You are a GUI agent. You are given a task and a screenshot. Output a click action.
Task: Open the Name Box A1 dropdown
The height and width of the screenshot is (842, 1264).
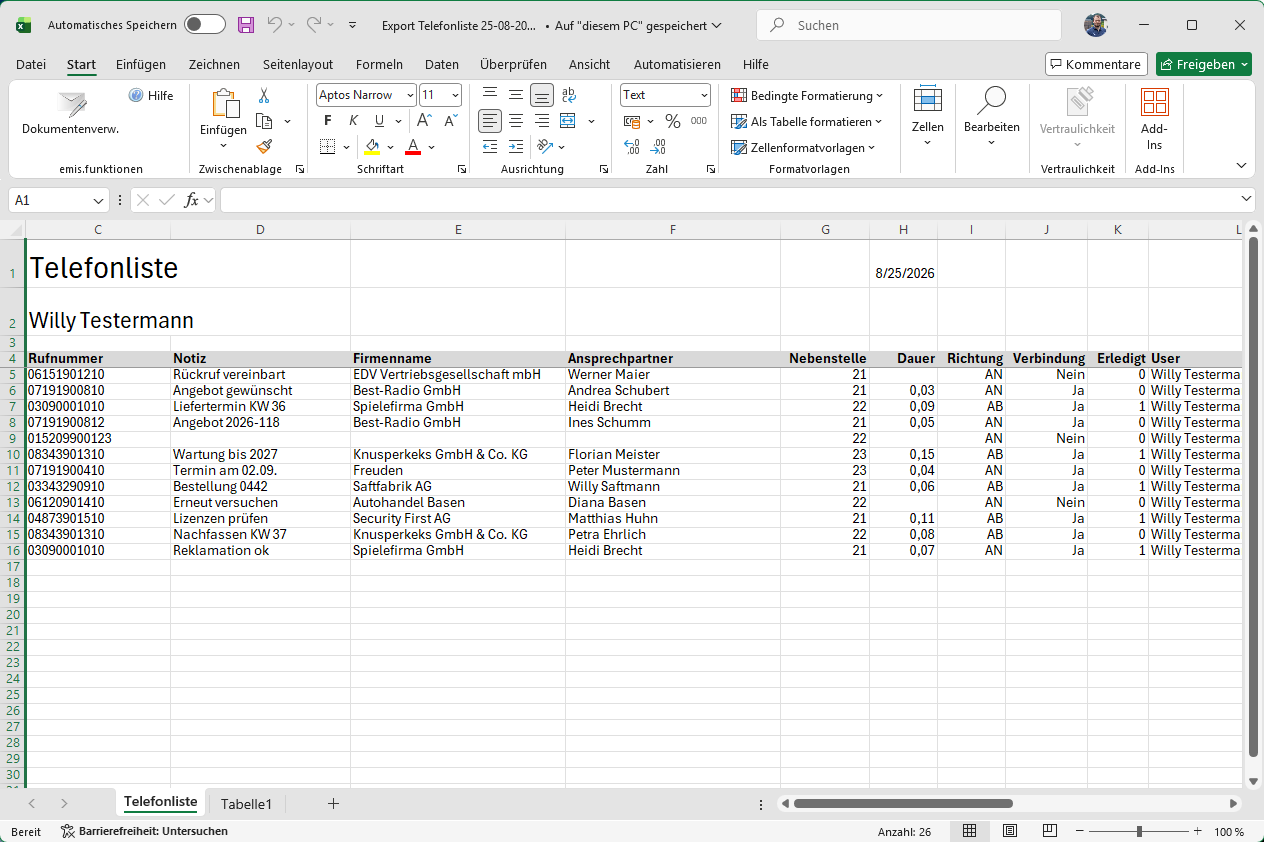[x=98, y=200]
